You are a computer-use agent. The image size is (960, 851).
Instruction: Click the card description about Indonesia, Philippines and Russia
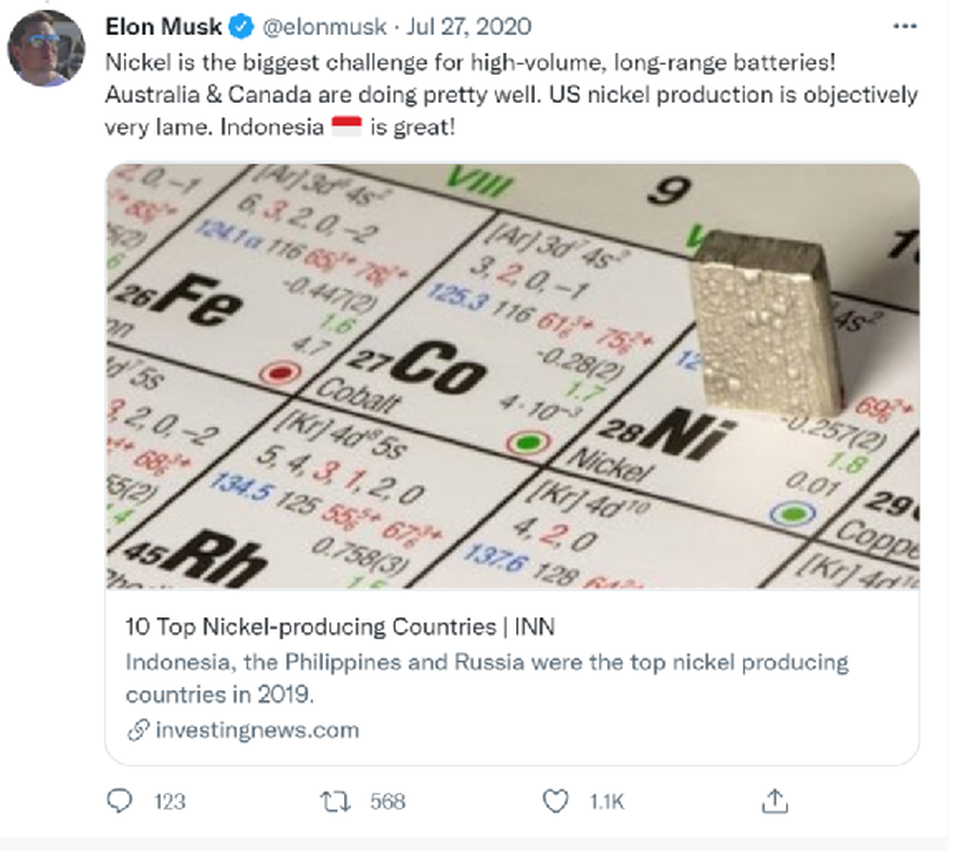[x=486, y=677]
